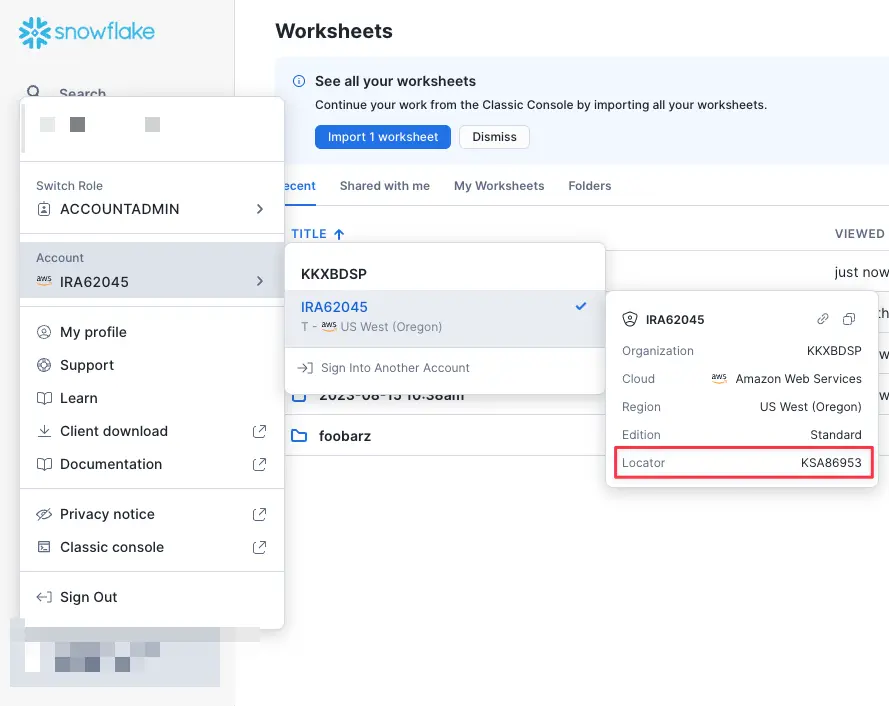Dismiss the worksheets import banner
The height and width of the screenshot is (706, 889).
[494, 137]
